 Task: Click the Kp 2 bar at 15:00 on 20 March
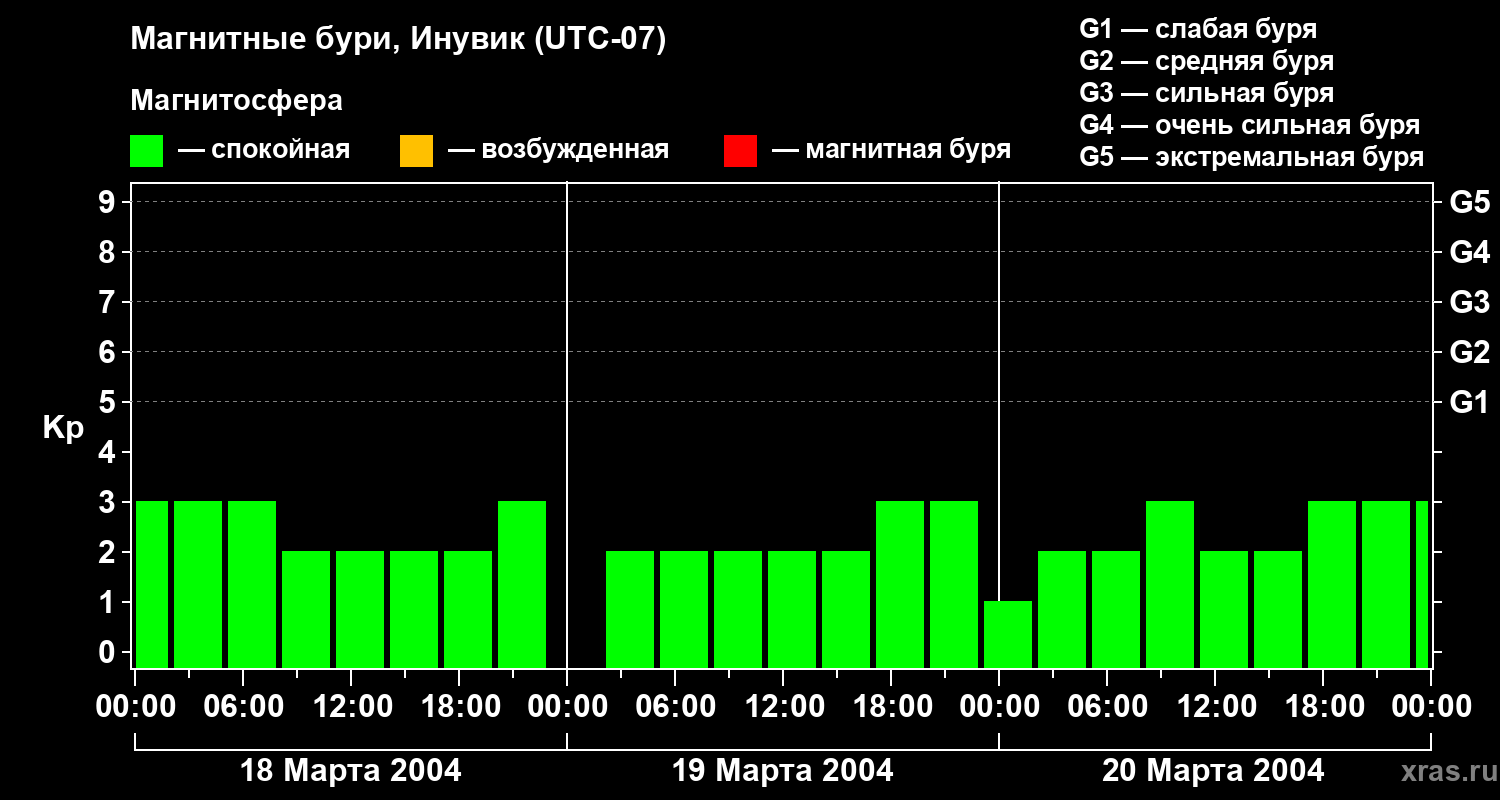(x=1278, y=609)
